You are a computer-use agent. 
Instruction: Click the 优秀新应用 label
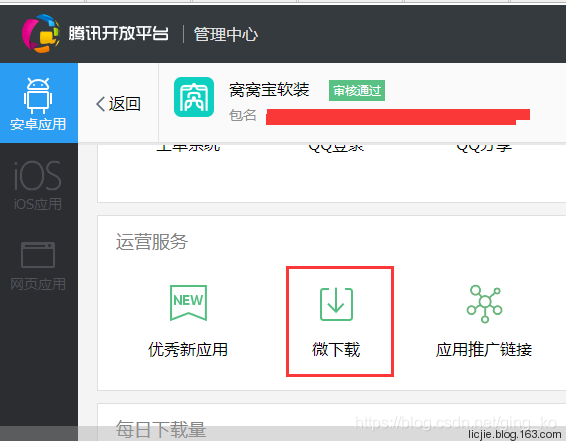(x=188, y=349)
